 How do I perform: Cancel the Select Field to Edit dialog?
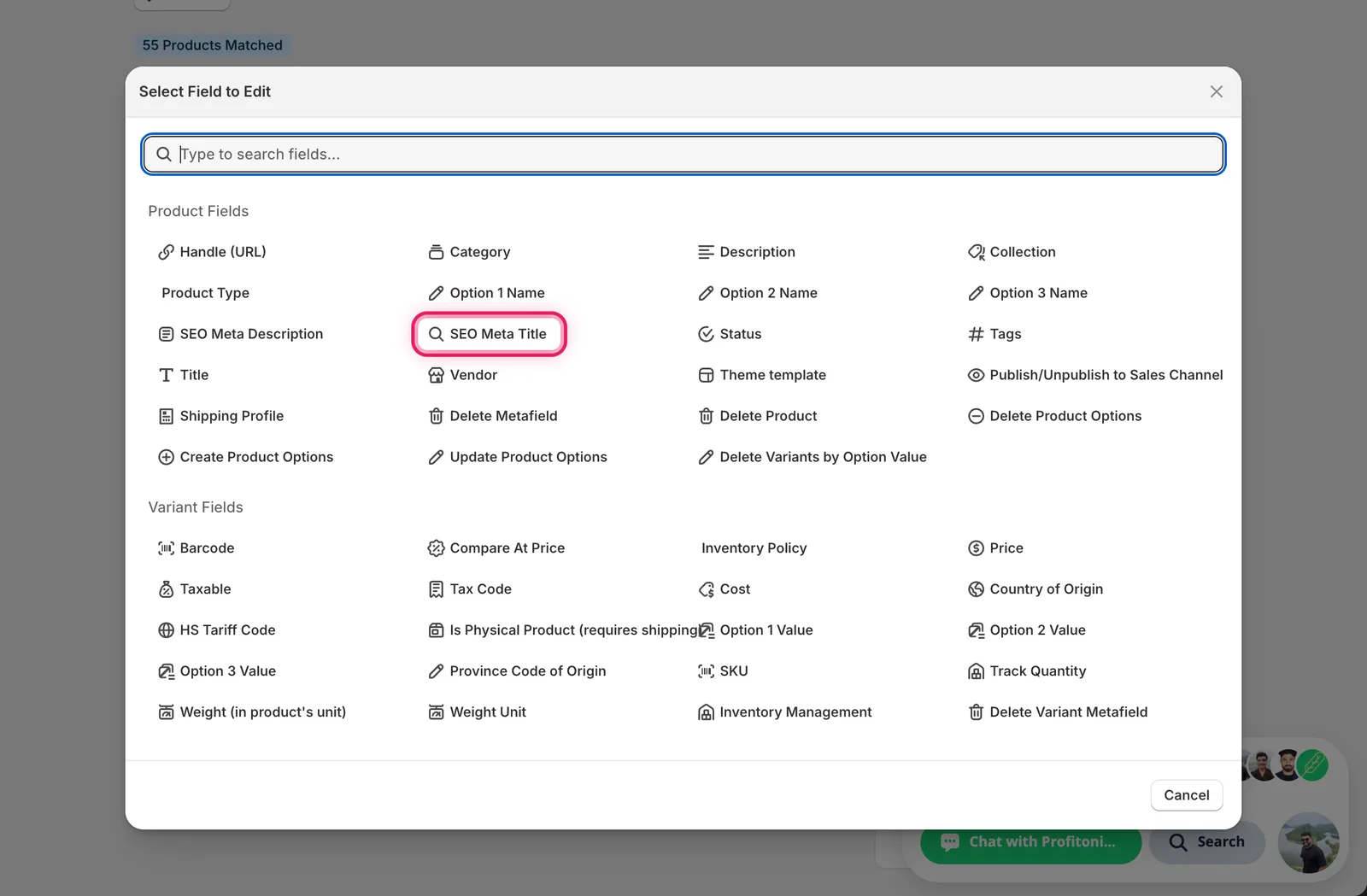pos(1187,795)
